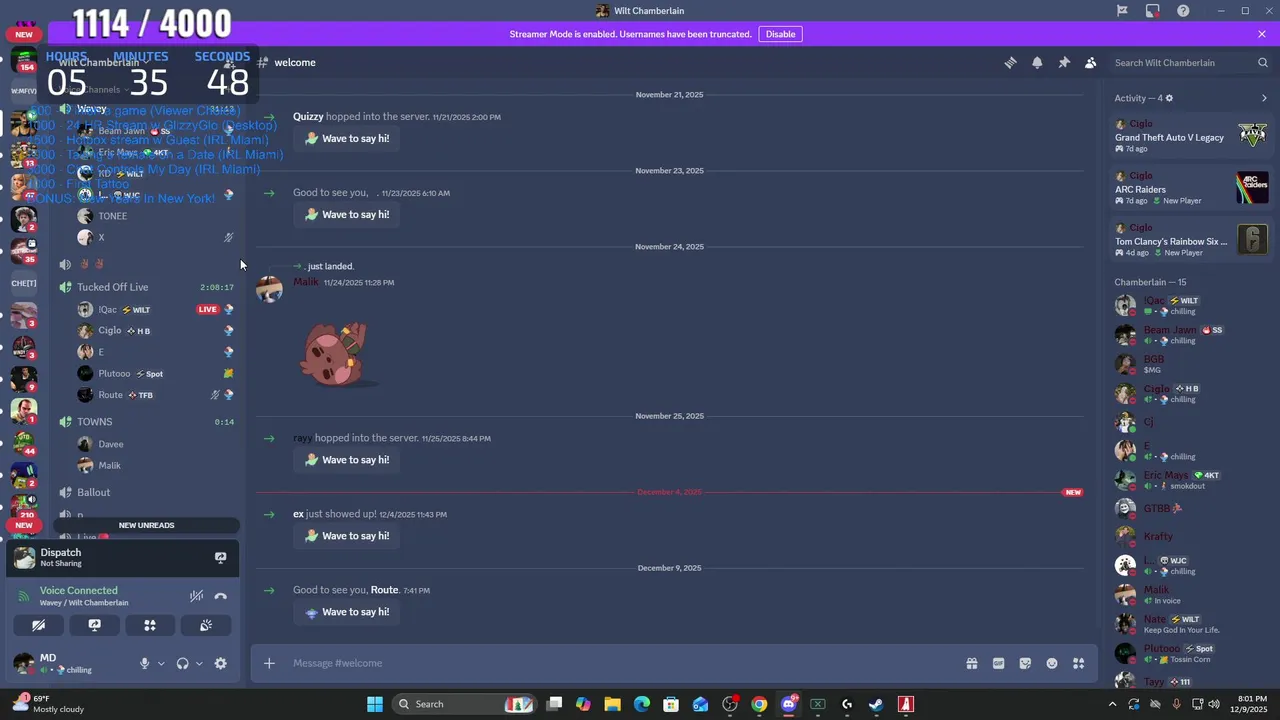This screenshot has width=1280, height=720.
Task: Show hidden system tray icons
Action: point(1113,704)
